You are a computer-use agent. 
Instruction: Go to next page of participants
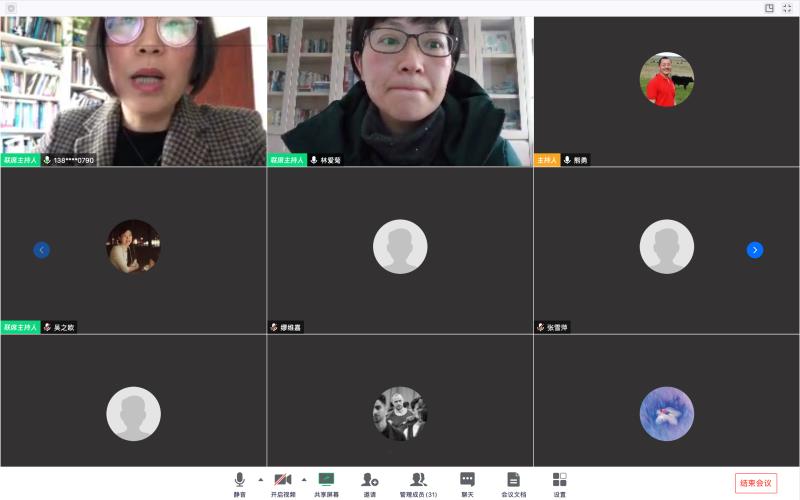755,250
